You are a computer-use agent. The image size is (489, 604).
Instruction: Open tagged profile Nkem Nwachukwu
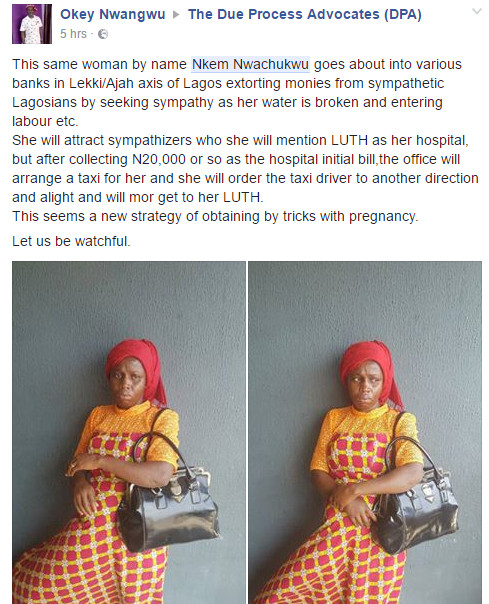point(250,64)
